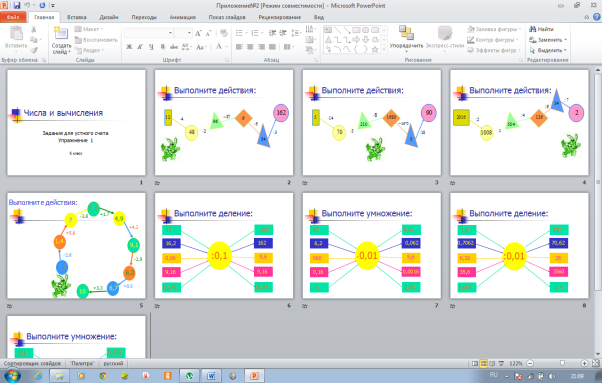
Task: Open the font name dropdown
Action: click(170, 33)
